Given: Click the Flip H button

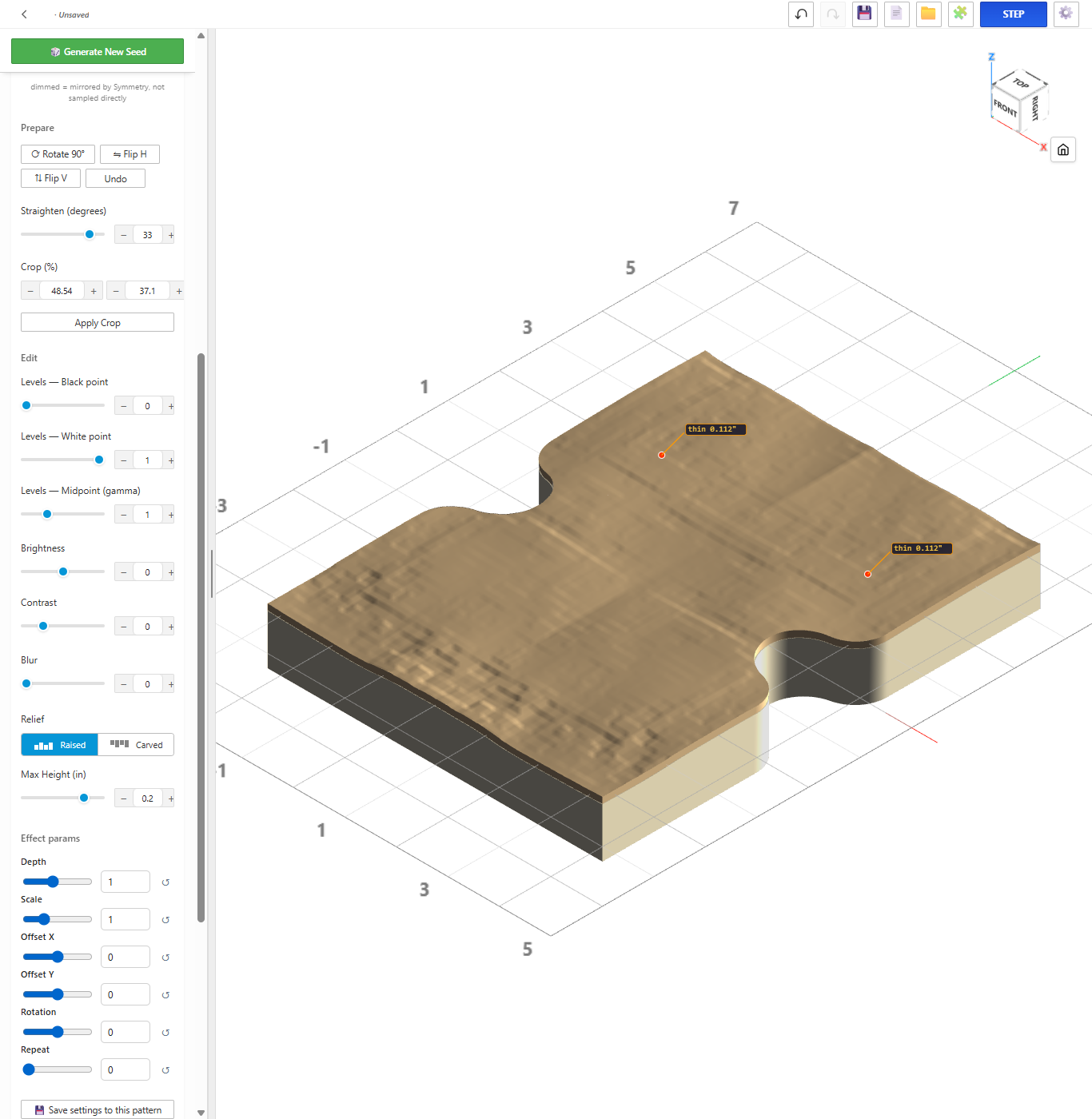Looking at the screenshot, I should (x=130, y=154).
